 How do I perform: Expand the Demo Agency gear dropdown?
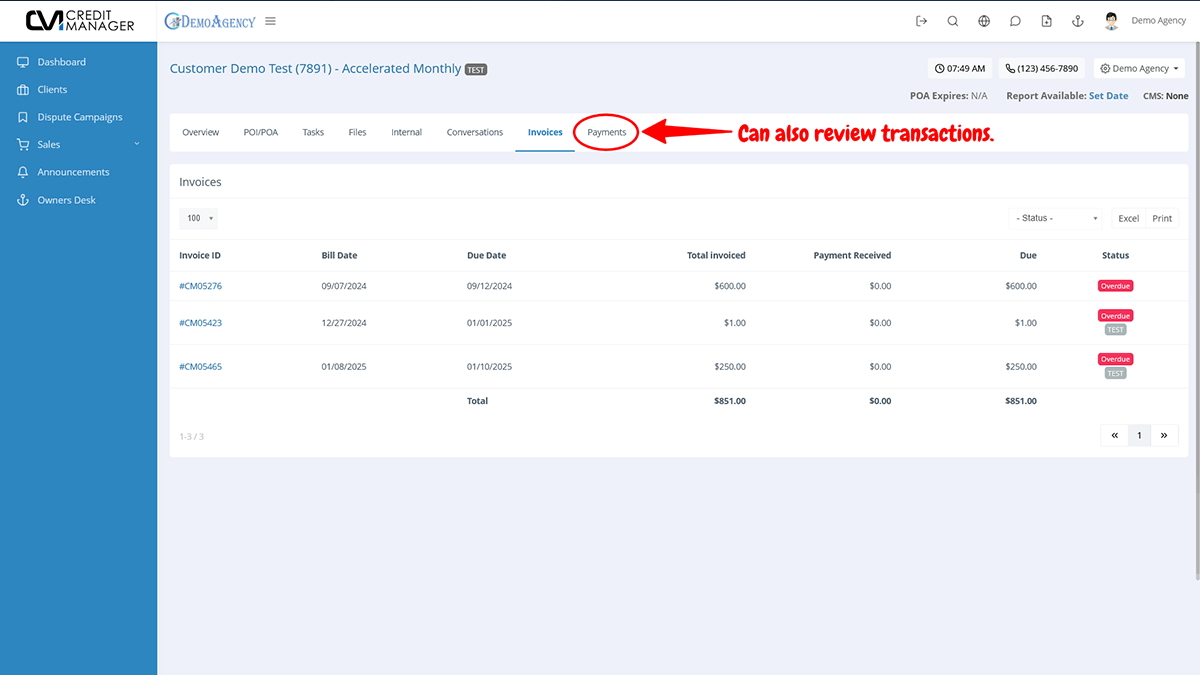tap(1139, 69)
